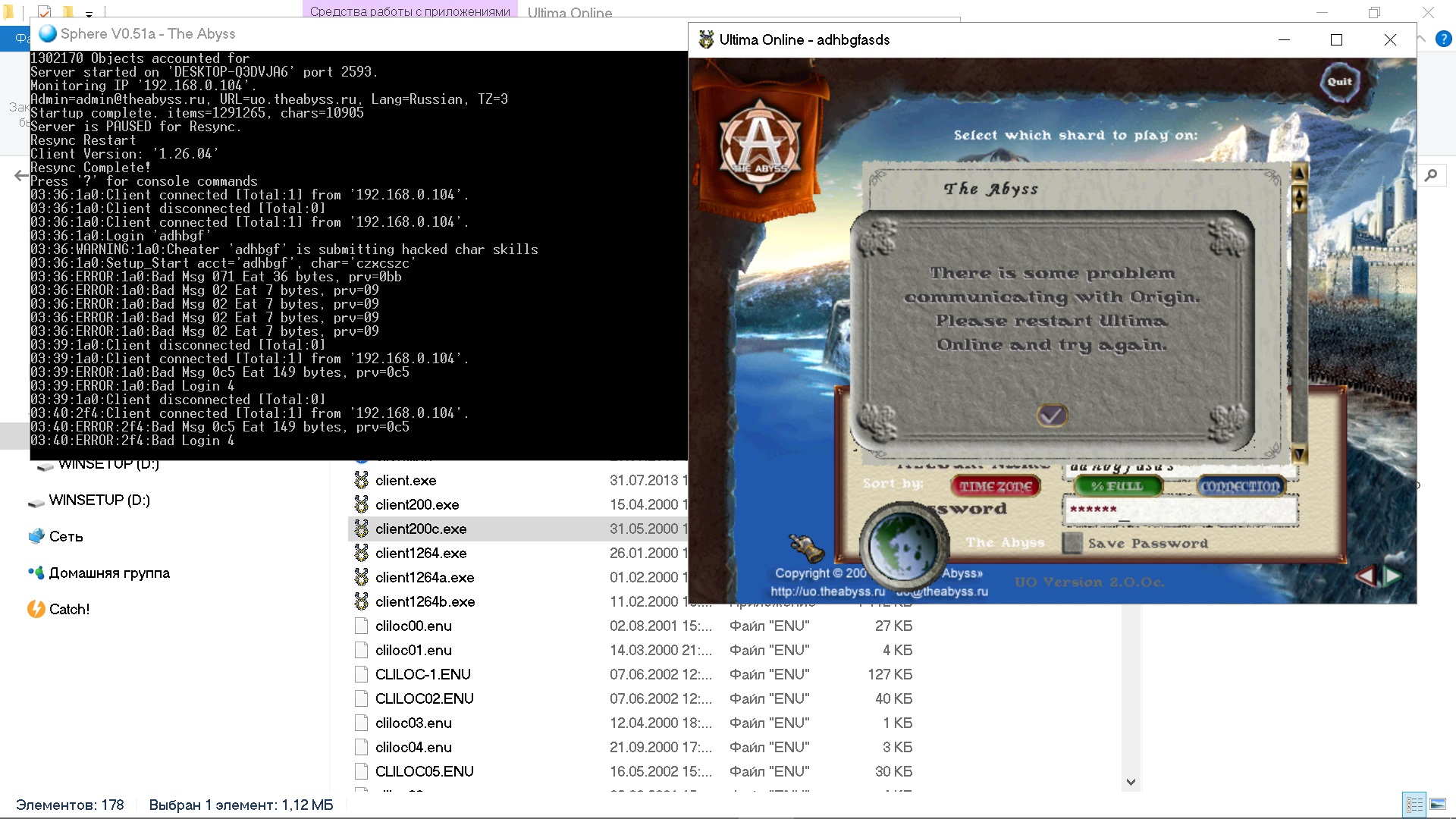The width and height of the screenshot is (1456, 819).
Task: Open Сеть in navigation pane
Action: [65, 536]
